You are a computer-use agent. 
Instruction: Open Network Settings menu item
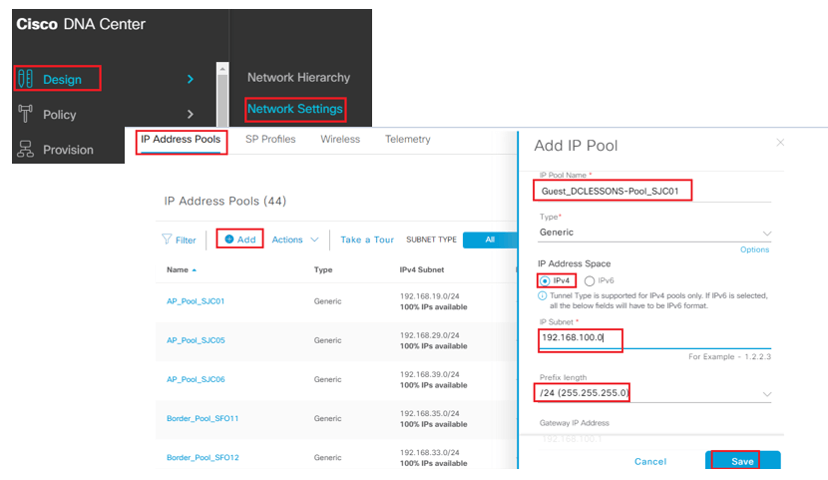[295, 109]
